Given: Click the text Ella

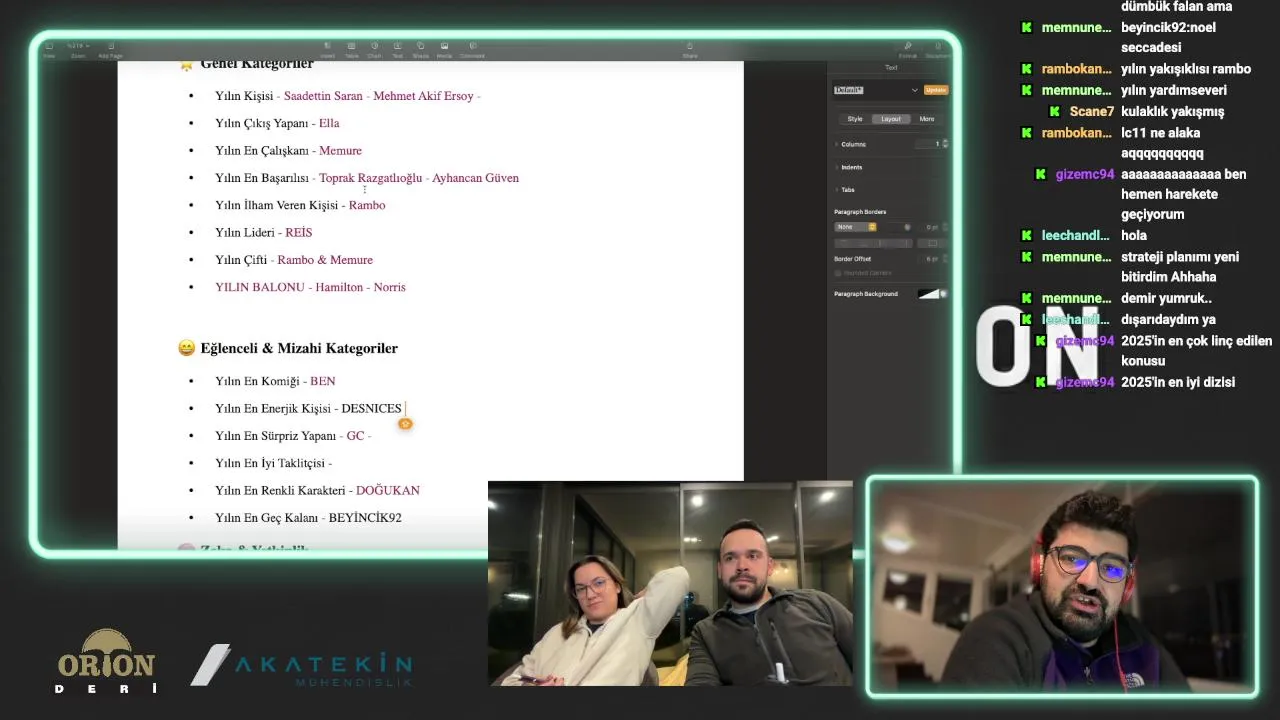Looking at the screenshot, I should (x=329, y=123).
